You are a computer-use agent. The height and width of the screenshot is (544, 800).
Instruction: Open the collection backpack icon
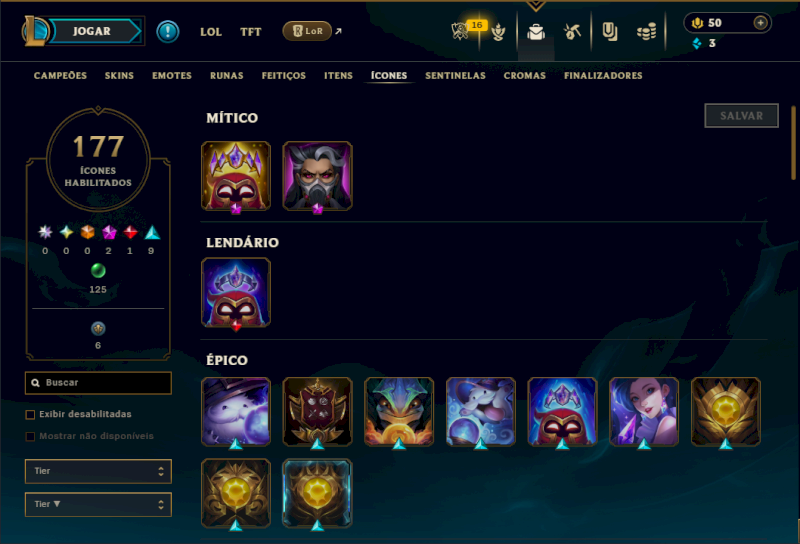point(536,32)
